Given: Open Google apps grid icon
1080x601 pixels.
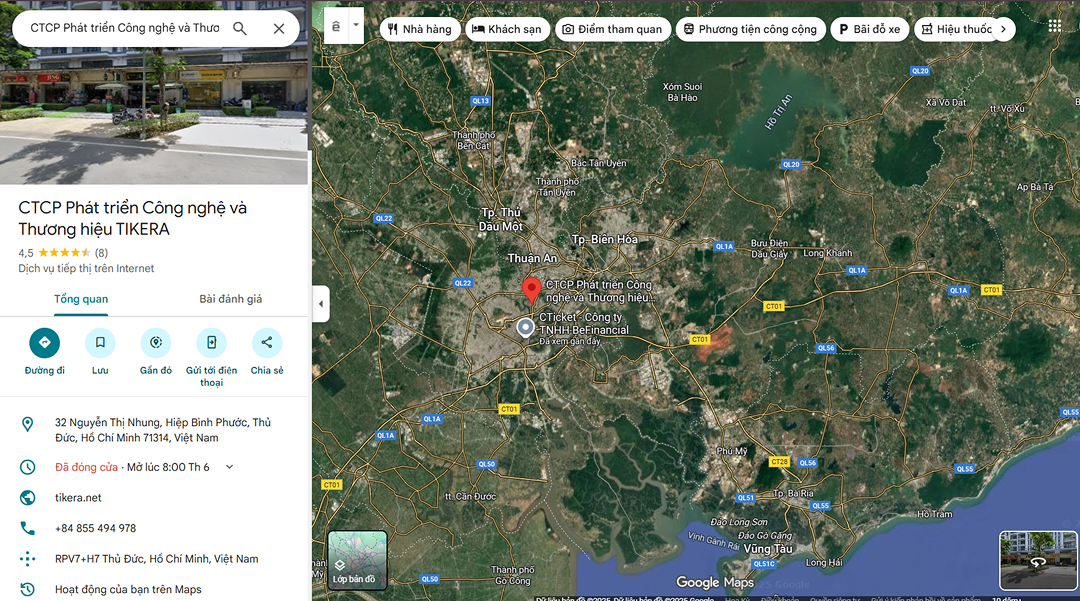Looking at the screenshot, I should 1054,26.
